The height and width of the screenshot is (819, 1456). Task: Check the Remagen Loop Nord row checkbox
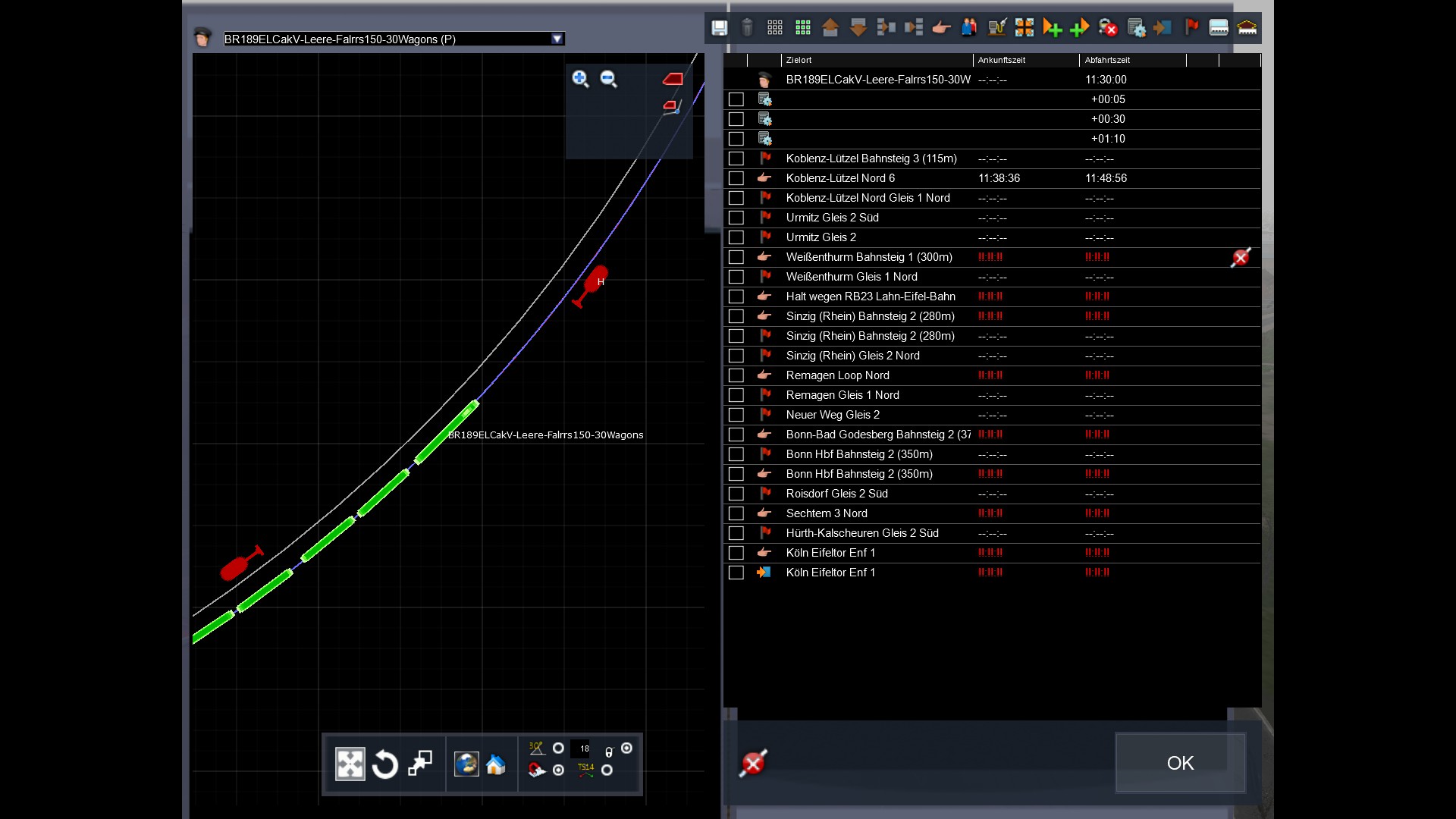click(x=736, y=375)
